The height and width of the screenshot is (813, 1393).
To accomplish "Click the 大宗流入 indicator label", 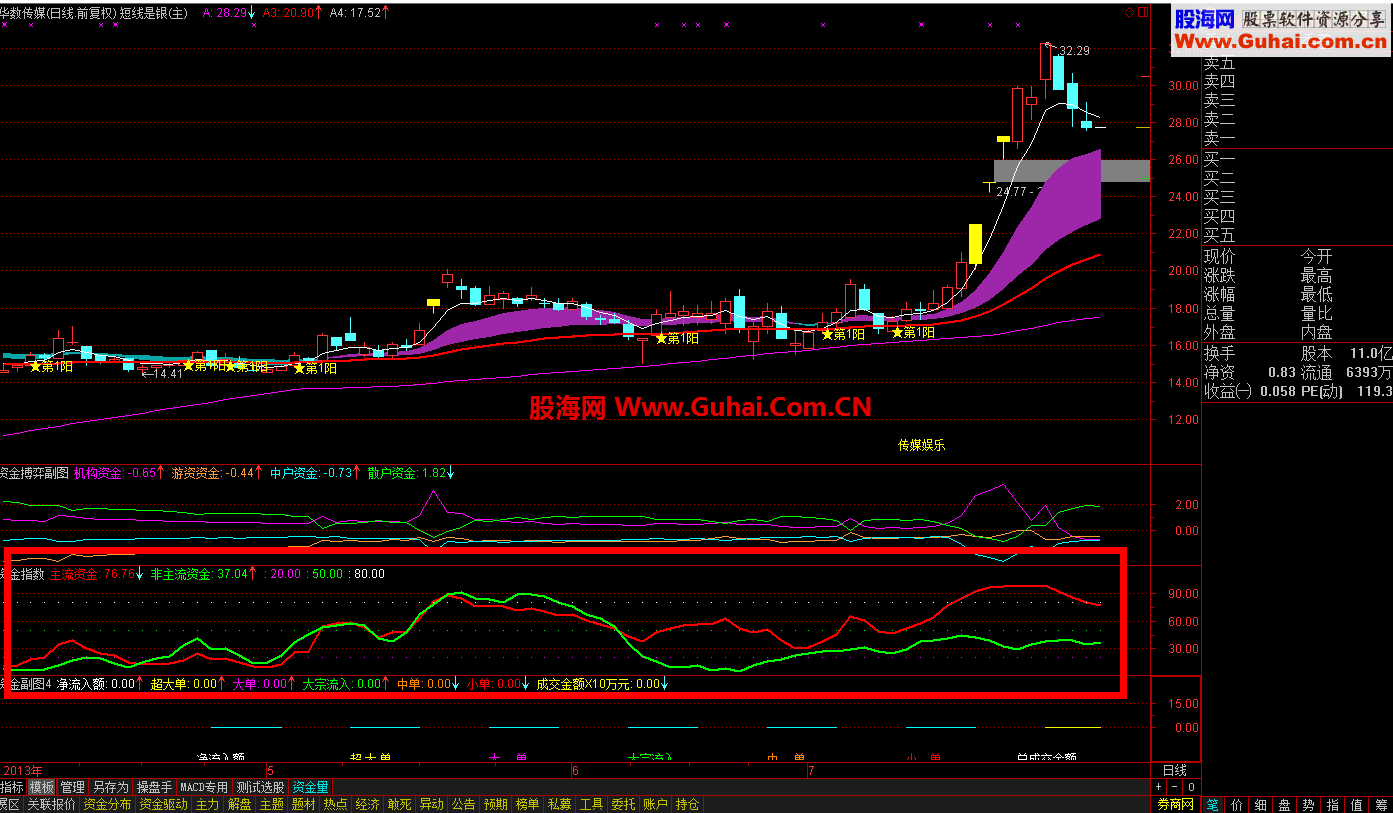I will coord(327,684).
